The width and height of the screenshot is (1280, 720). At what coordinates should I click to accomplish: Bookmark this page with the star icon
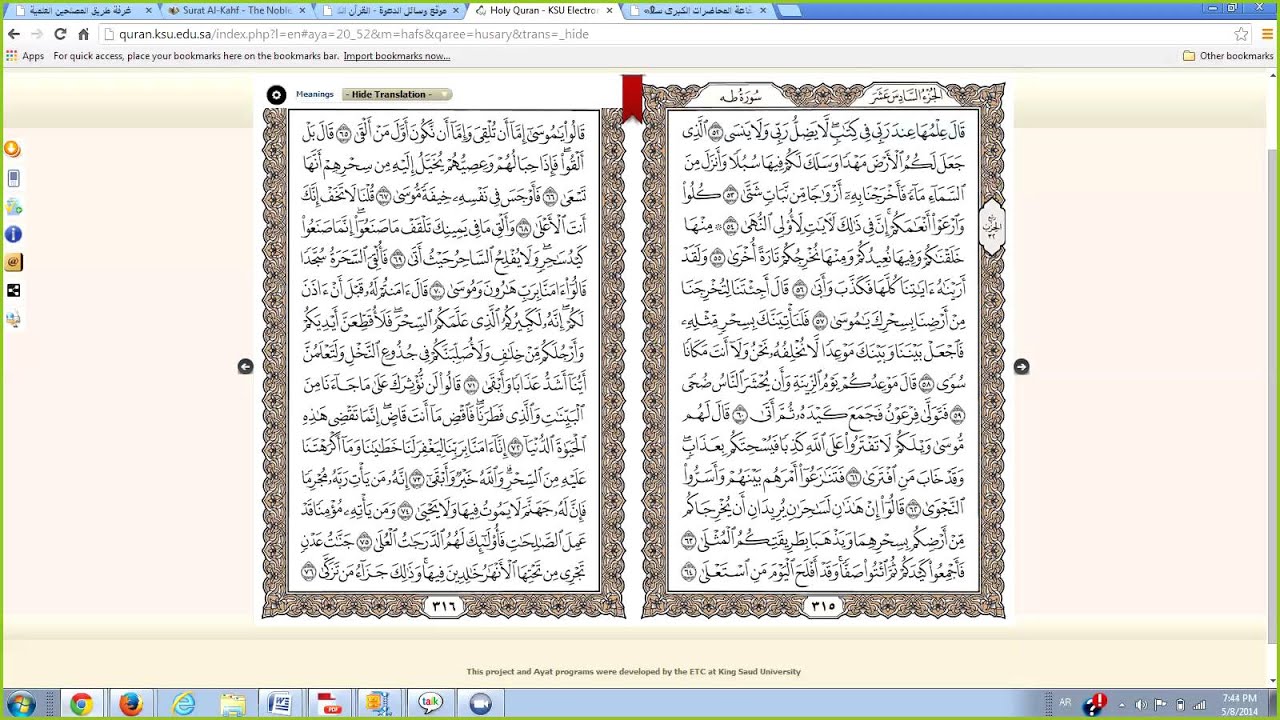click(x=1241, y=34)
